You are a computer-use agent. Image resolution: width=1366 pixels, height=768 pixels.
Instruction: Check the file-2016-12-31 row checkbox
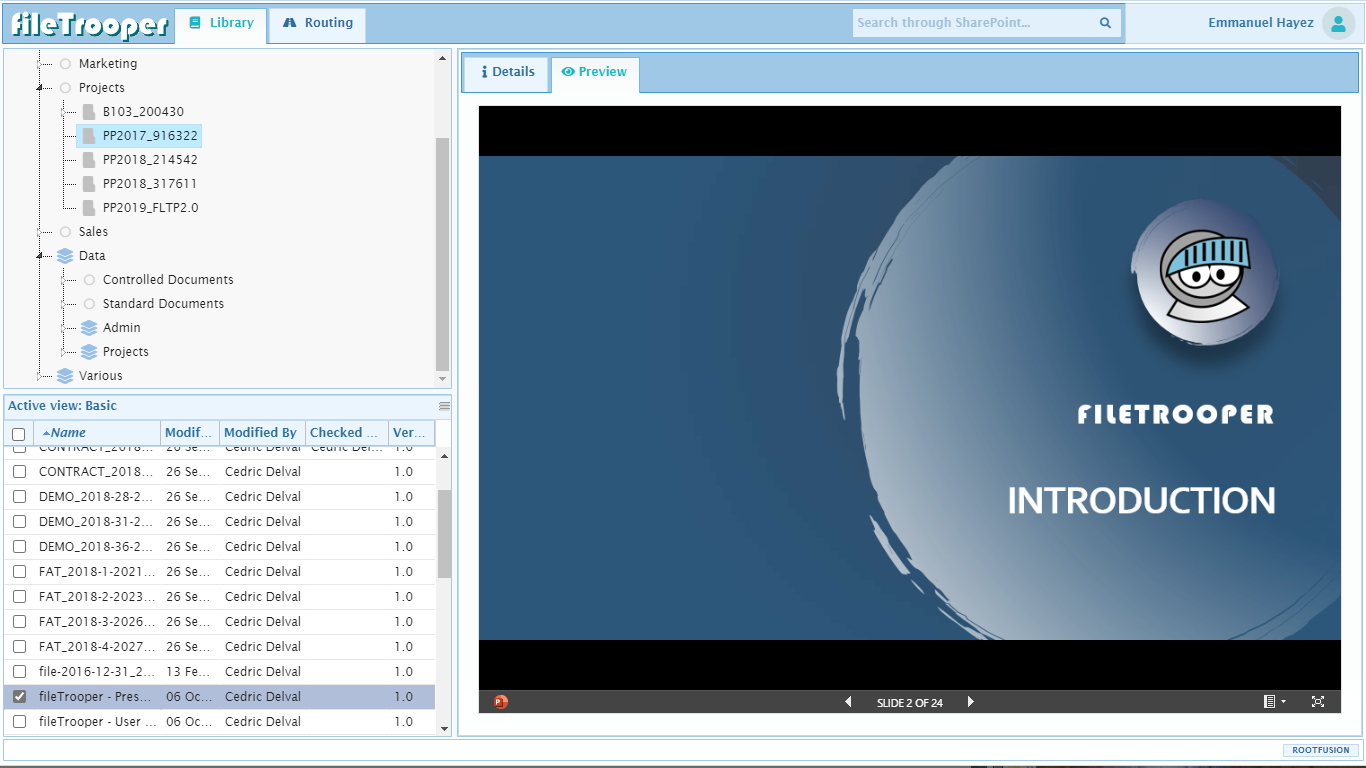point(19,672)
